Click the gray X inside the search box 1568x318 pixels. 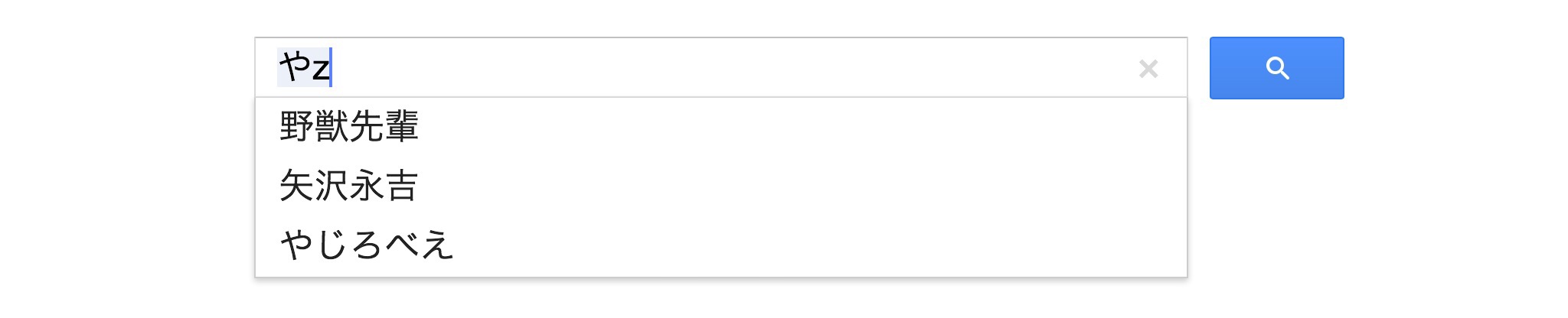click(1148, 69)
